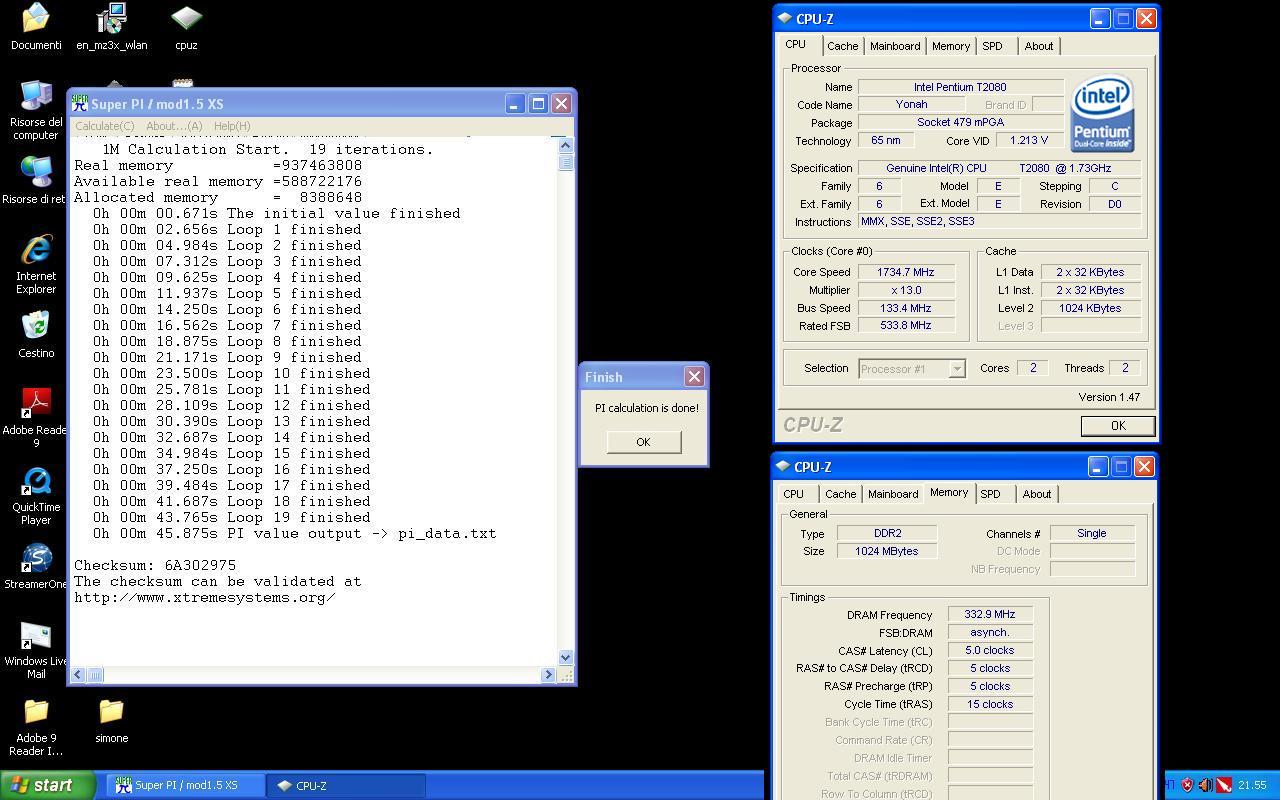Click Super PI horizontal scrollbar left arrow
Screen dimensions: 1280x800
pos(78,675)
